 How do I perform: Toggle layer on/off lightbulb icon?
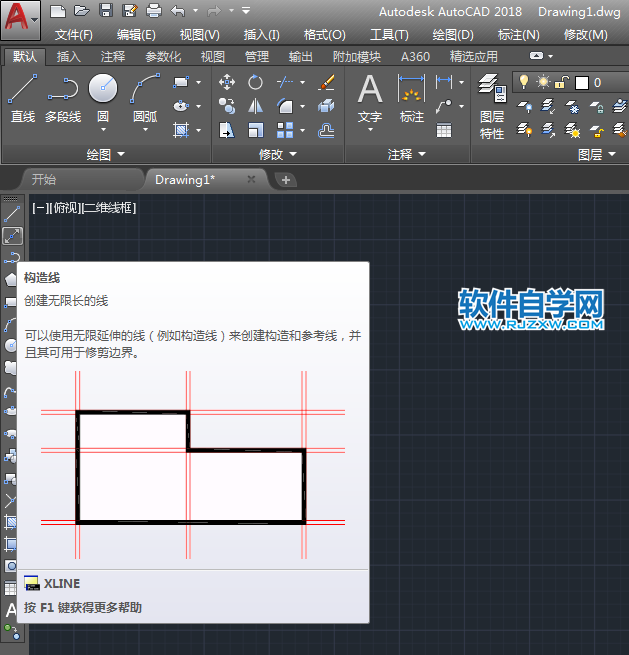tap(523, 82)
